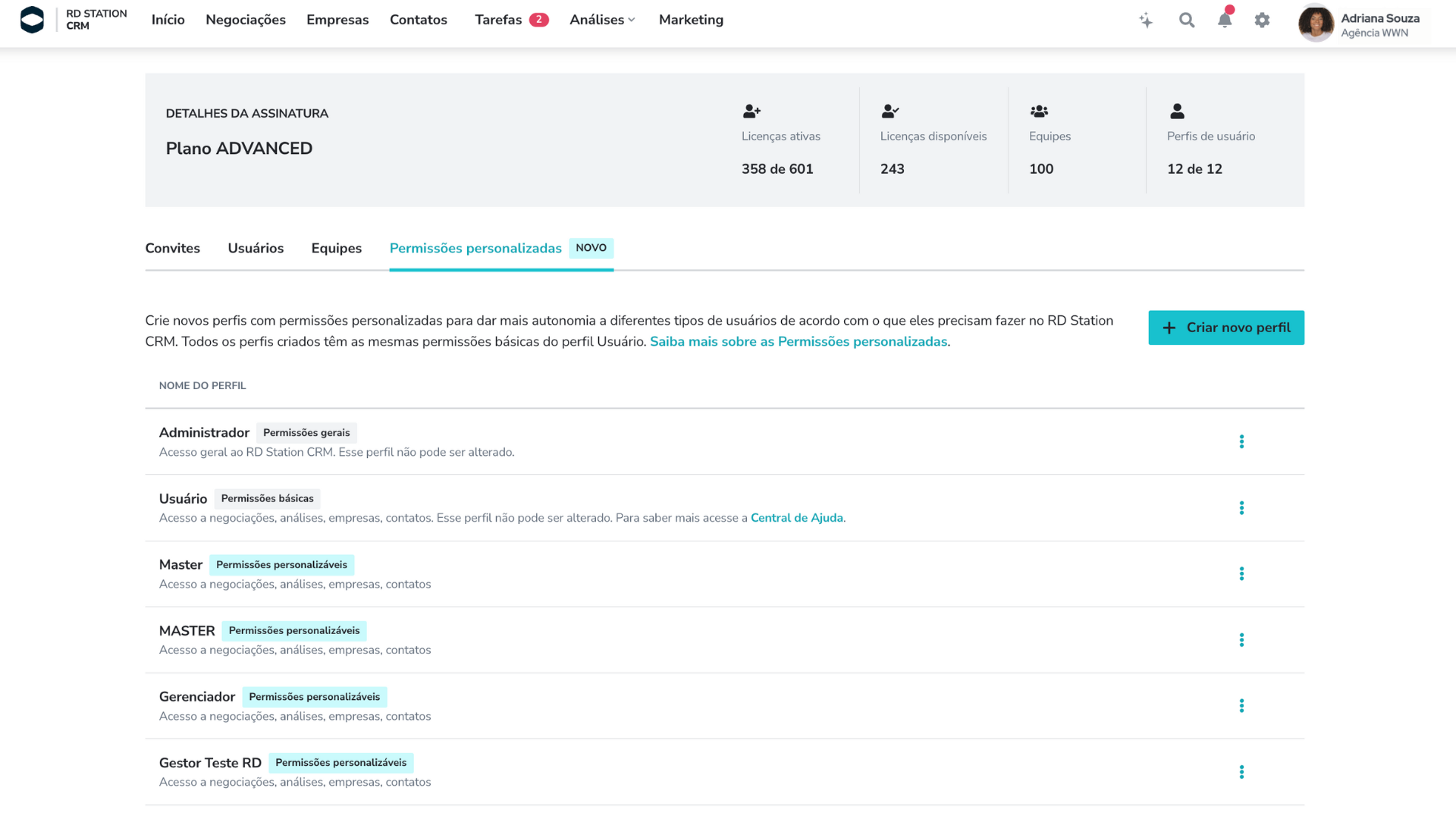Click Adriana Souza's avatar photo
This screenshot has width=1456, height=819.
point(1316,24)
